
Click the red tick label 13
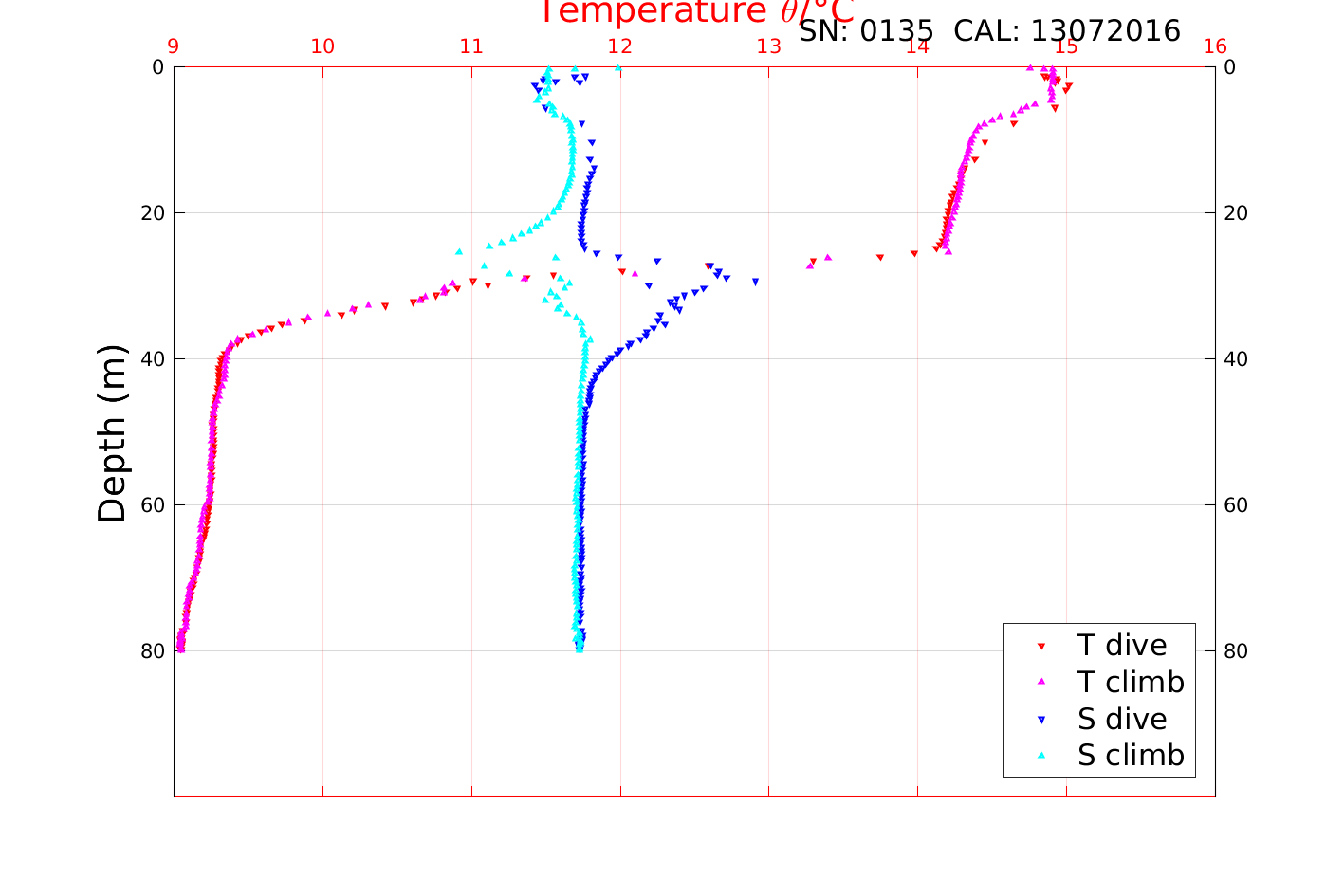point(768,46)
